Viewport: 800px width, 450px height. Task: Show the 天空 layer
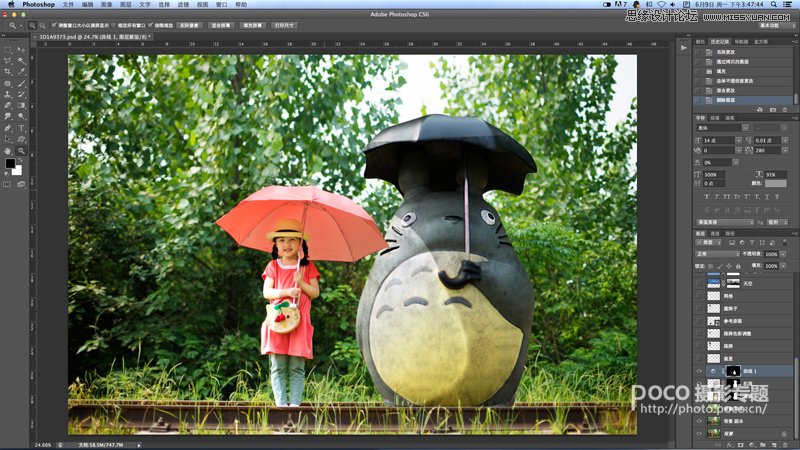tap(699, 283)
